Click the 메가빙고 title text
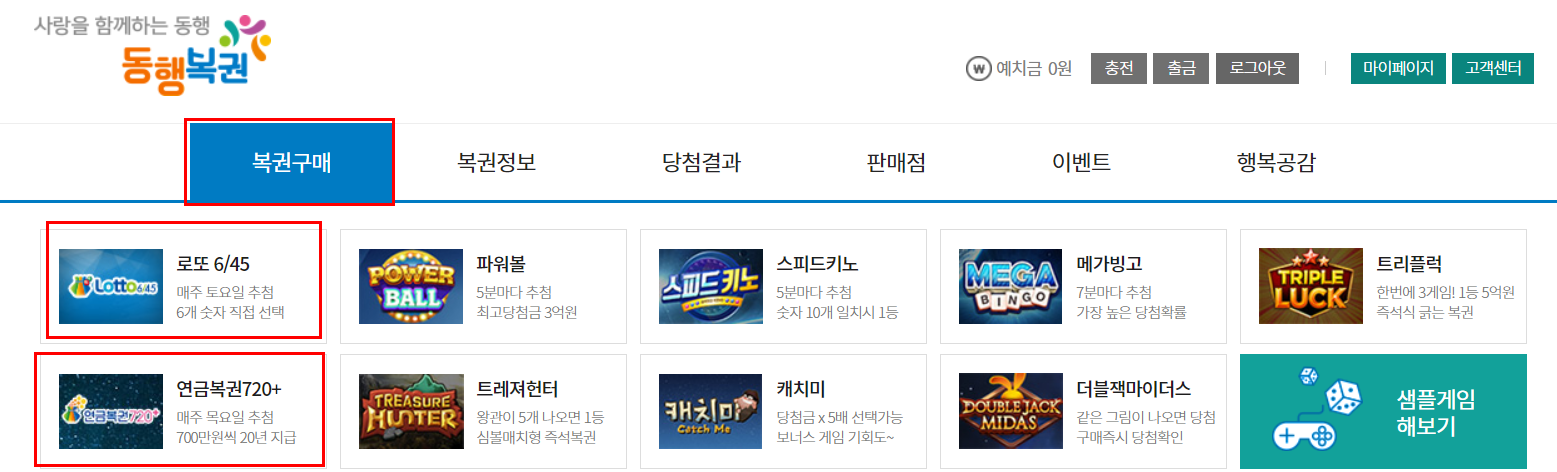 click(1109, 264)
